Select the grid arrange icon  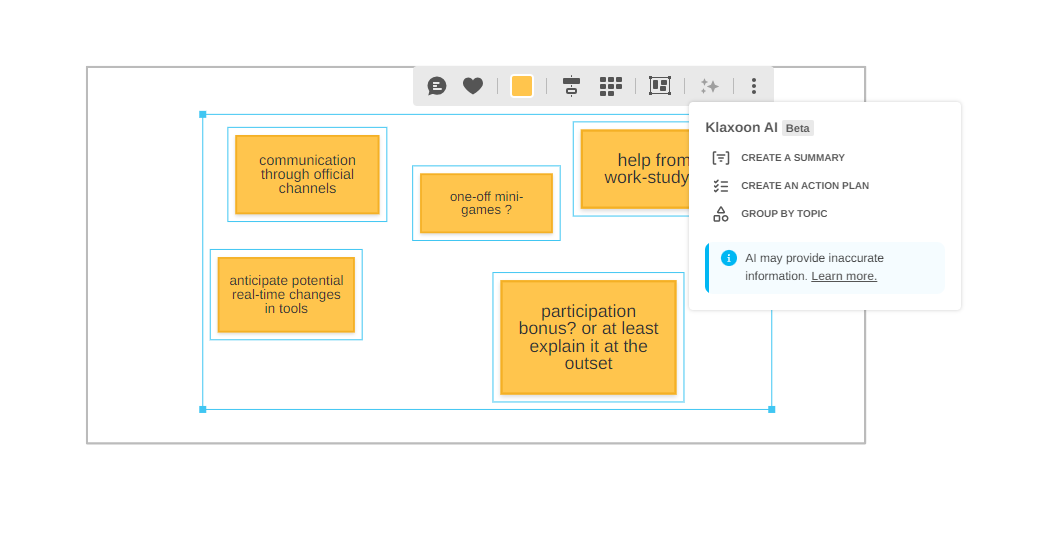610,86
